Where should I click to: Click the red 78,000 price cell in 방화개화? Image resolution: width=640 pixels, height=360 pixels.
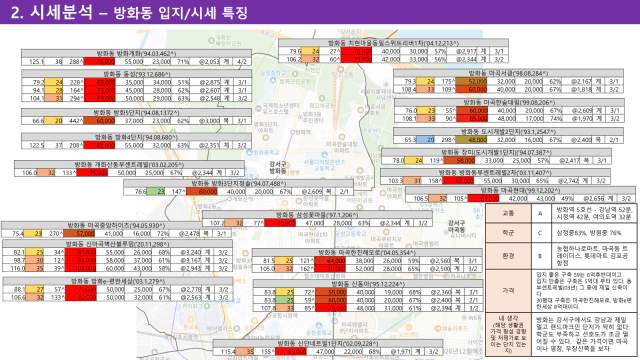(100, 62)
